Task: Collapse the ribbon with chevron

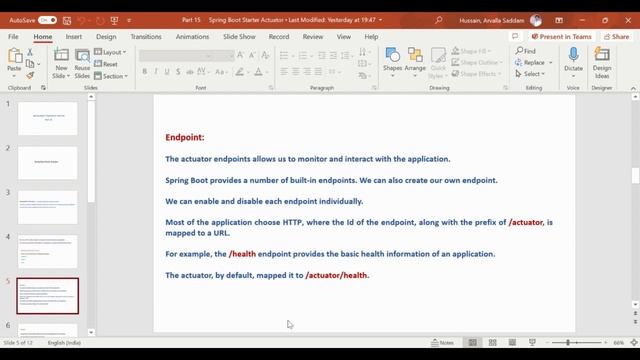Action: [x=633, y=88]
